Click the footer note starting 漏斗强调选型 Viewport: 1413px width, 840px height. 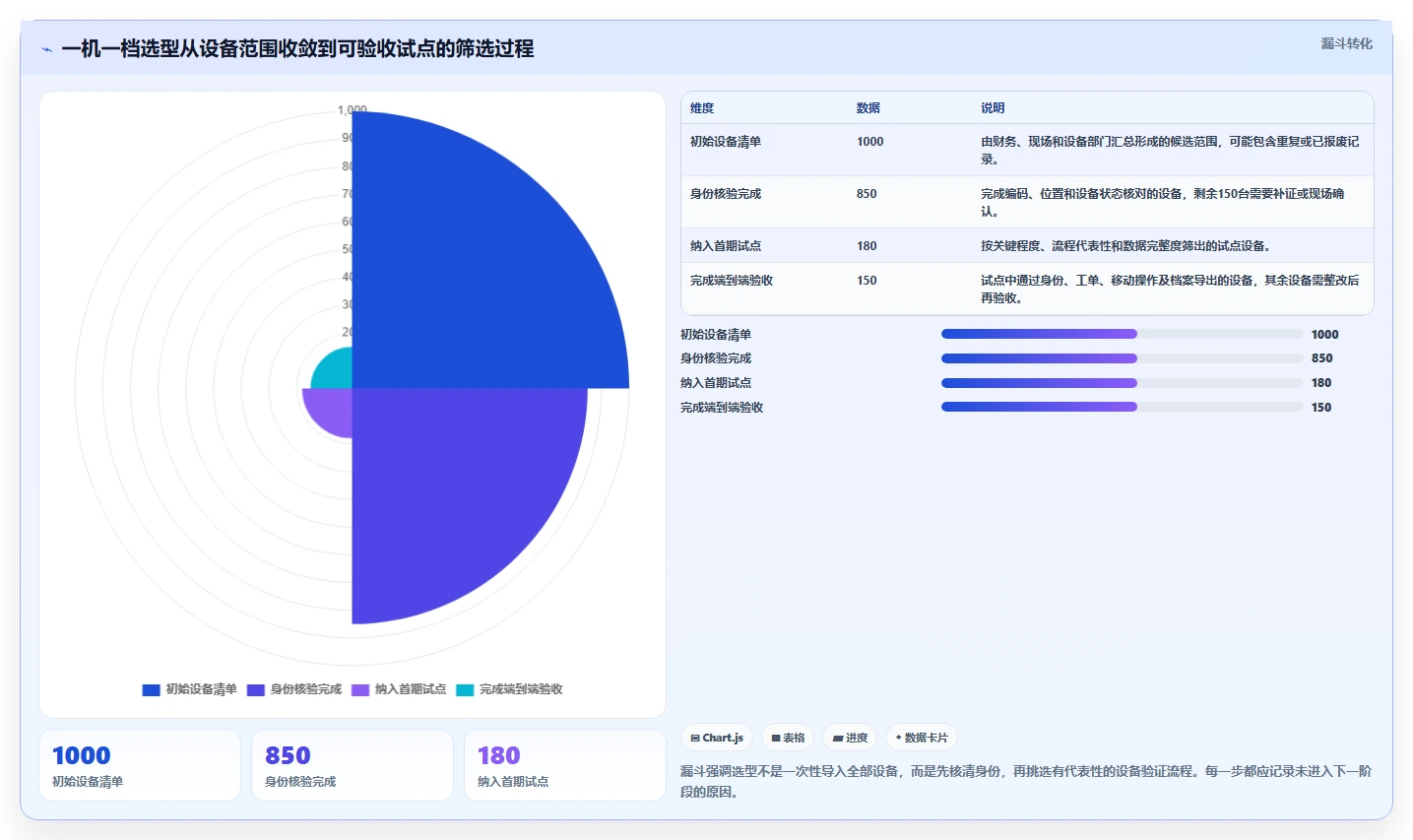click(1025, 782)
